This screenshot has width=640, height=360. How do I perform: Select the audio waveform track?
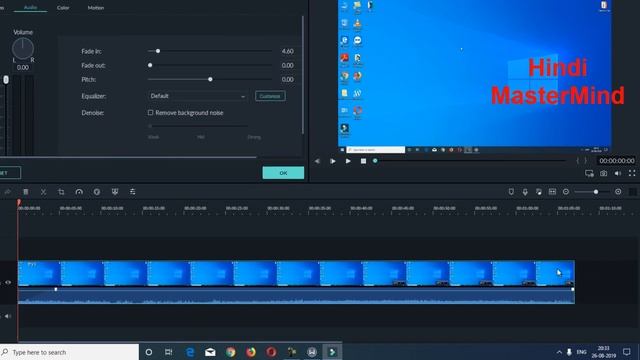pyautogui.click(x=296, y=296)
